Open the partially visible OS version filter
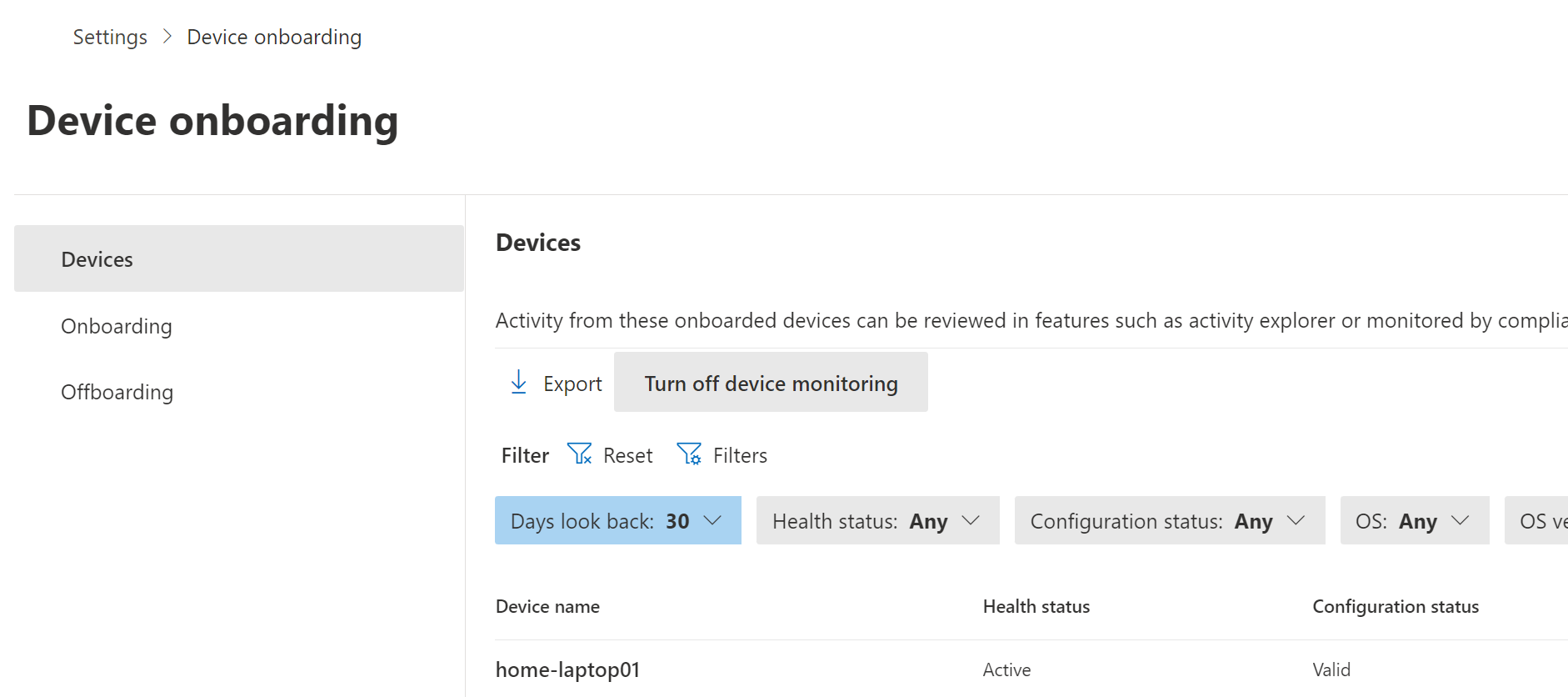This screenshot has width=1568, height=697. point(1540,521)
